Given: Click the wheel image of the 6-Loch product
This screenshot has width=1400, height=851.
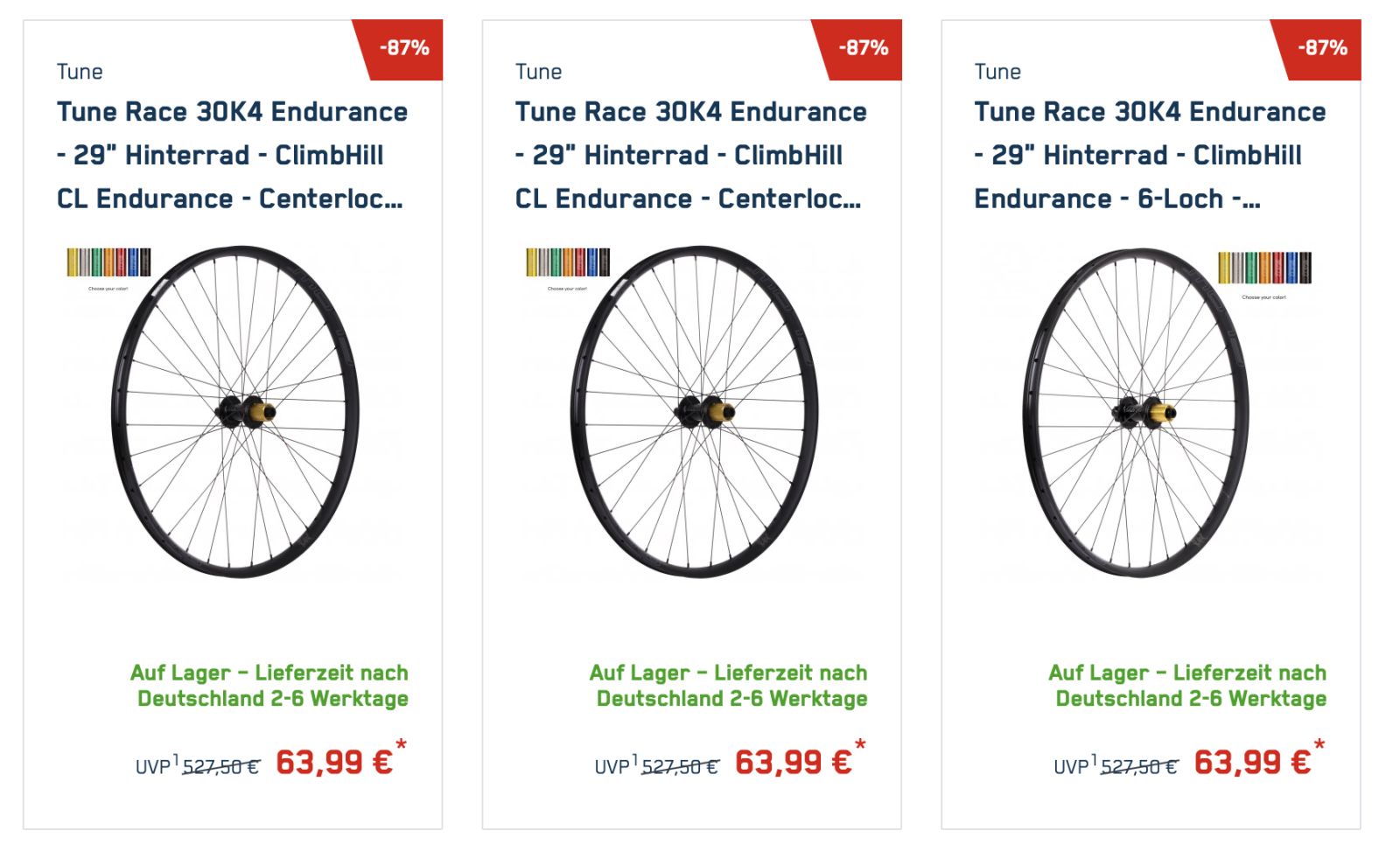Looking at the screenshot, I should [1137, 412].
